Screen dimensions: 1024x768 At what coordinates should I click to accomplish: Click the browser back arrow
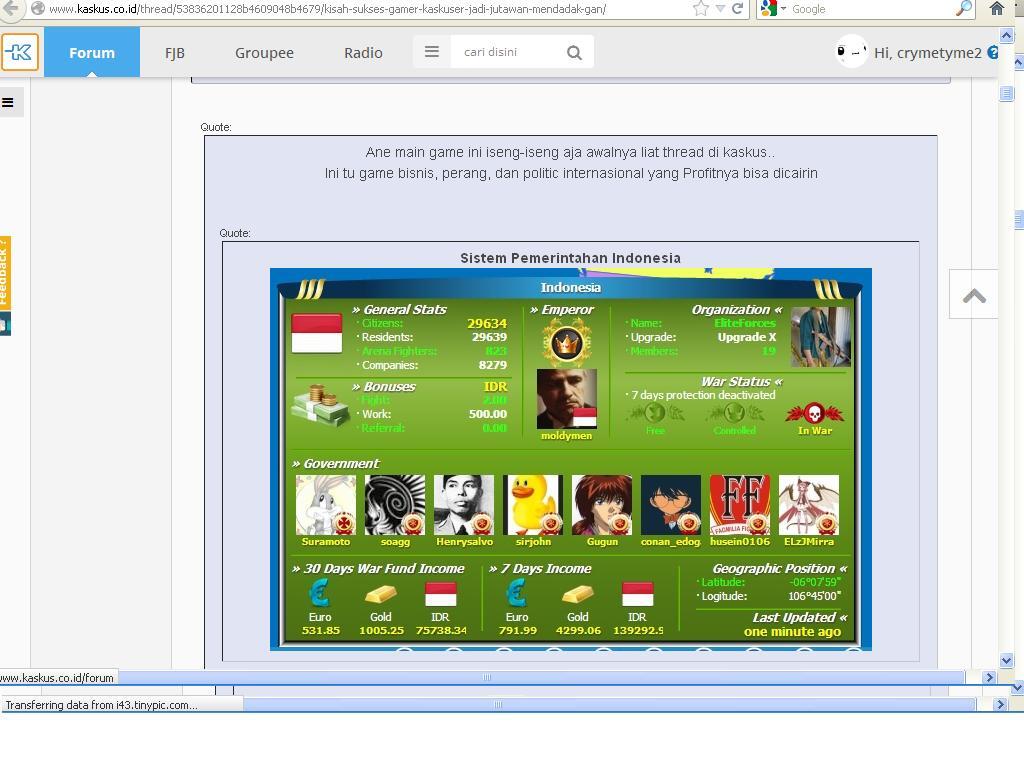click(10, 8)
